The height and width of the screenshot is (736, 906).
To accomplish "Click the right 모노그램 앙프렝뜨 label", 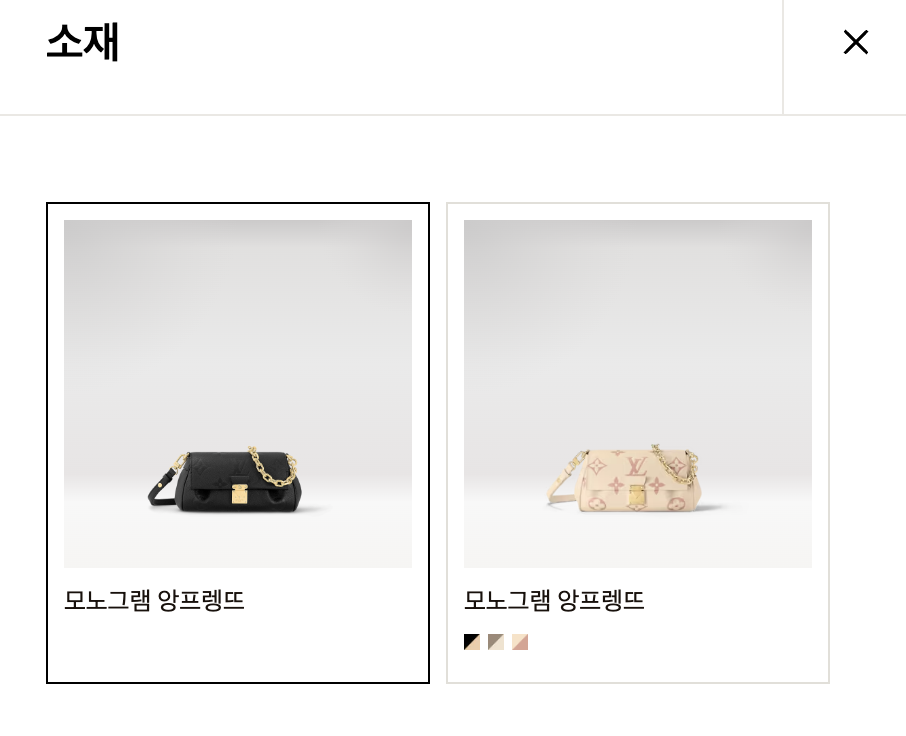I will (x=554, y=600).
